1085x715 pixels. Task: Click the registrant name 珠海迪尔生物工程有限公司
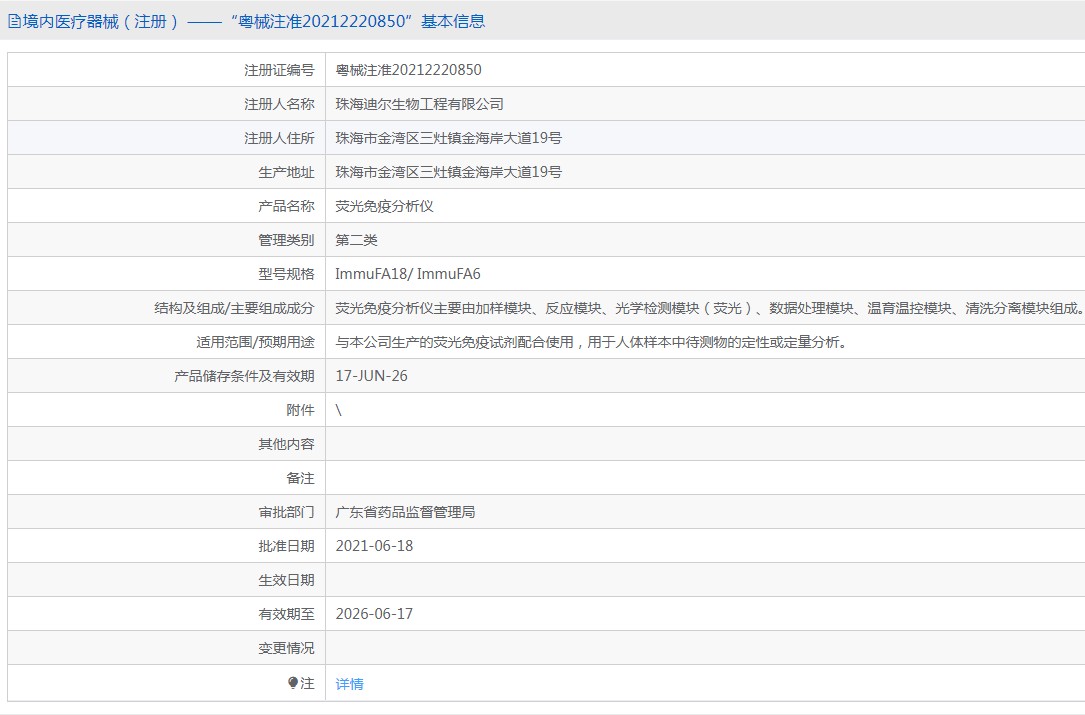coord(419,104)
